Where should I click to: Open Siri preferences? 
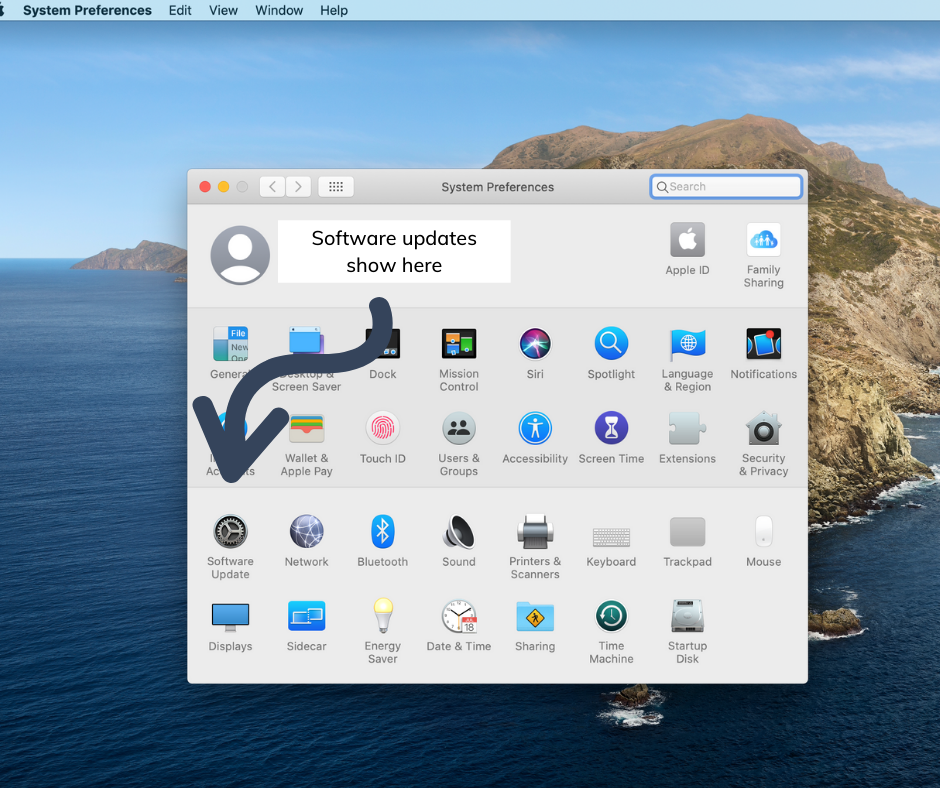pyautogui.click(x=535, y=344)
